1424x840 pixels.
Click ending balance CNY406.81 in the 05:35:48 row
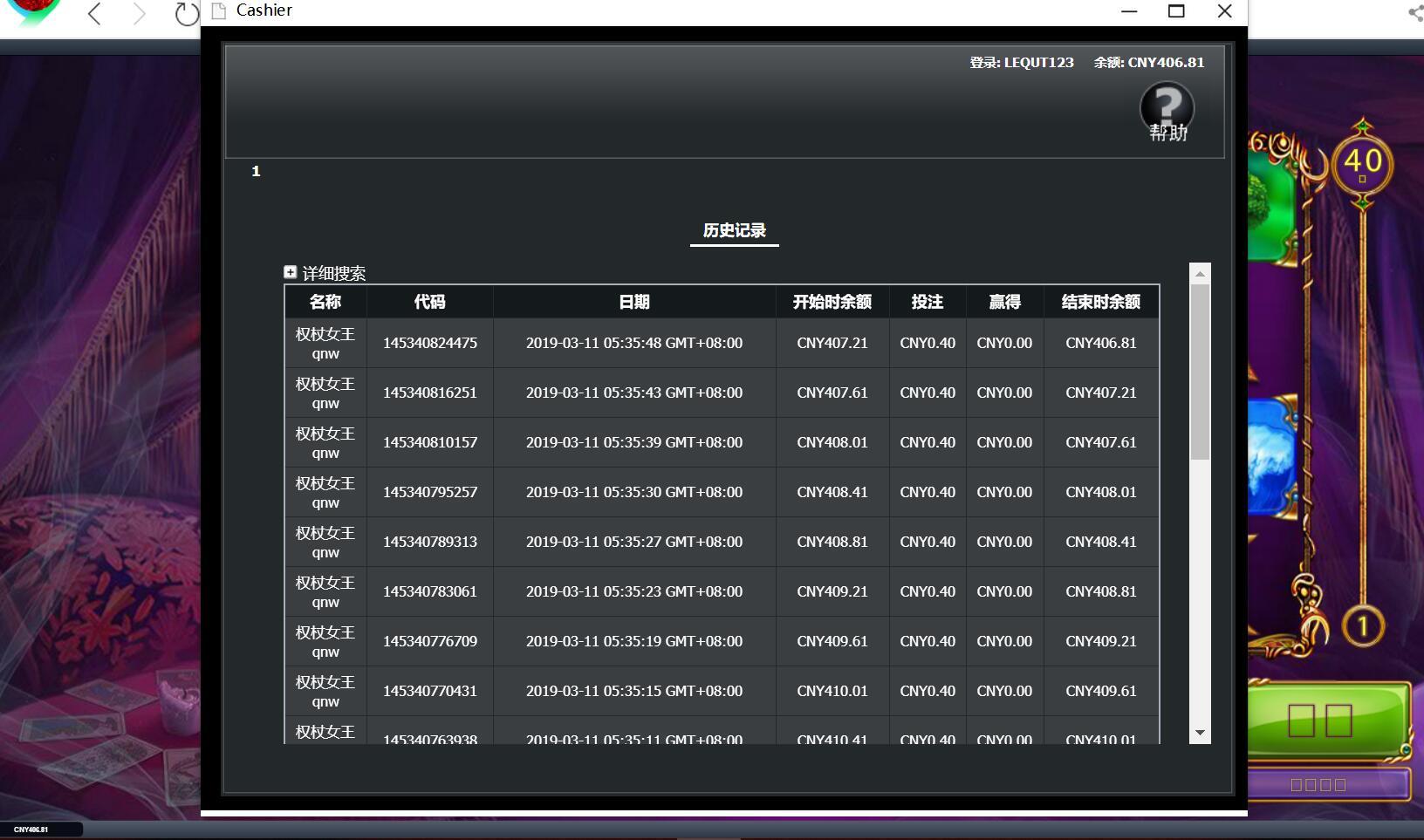click(x=1101, y=343)
